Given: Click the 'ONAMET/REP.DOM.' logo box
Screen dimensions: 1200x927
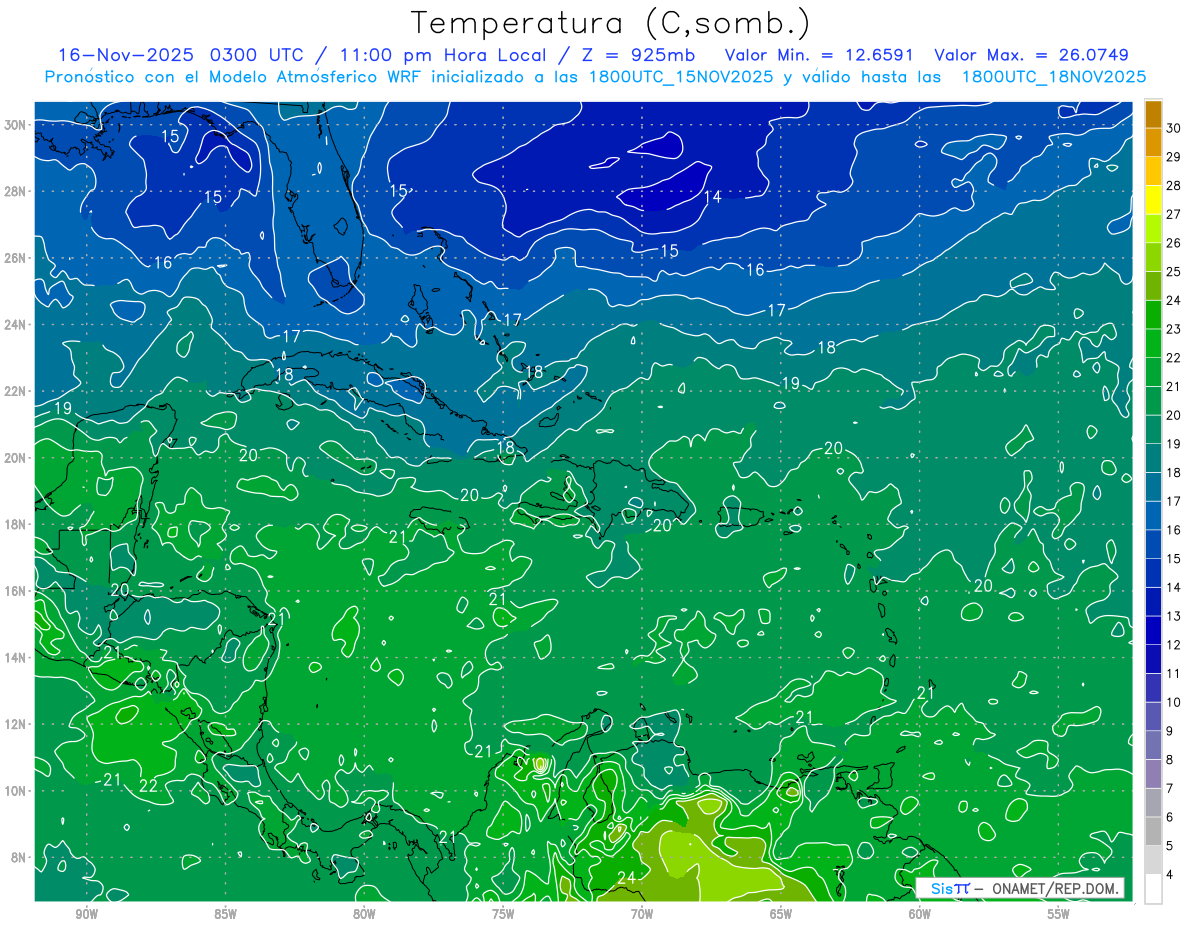Looking at the screenshot, I should (1021, 888).
